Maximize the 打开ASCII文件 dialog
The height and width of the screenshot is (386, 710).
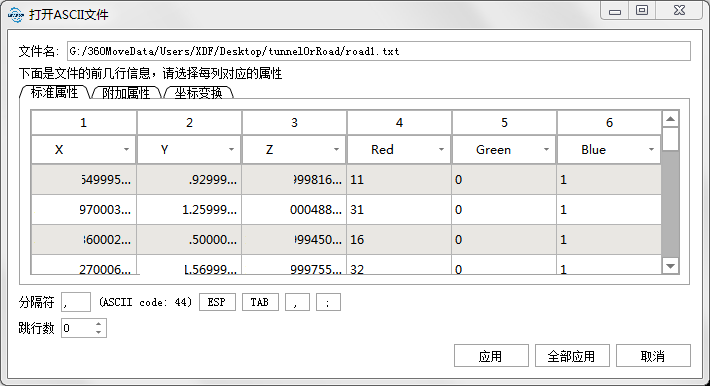(642, 11)
